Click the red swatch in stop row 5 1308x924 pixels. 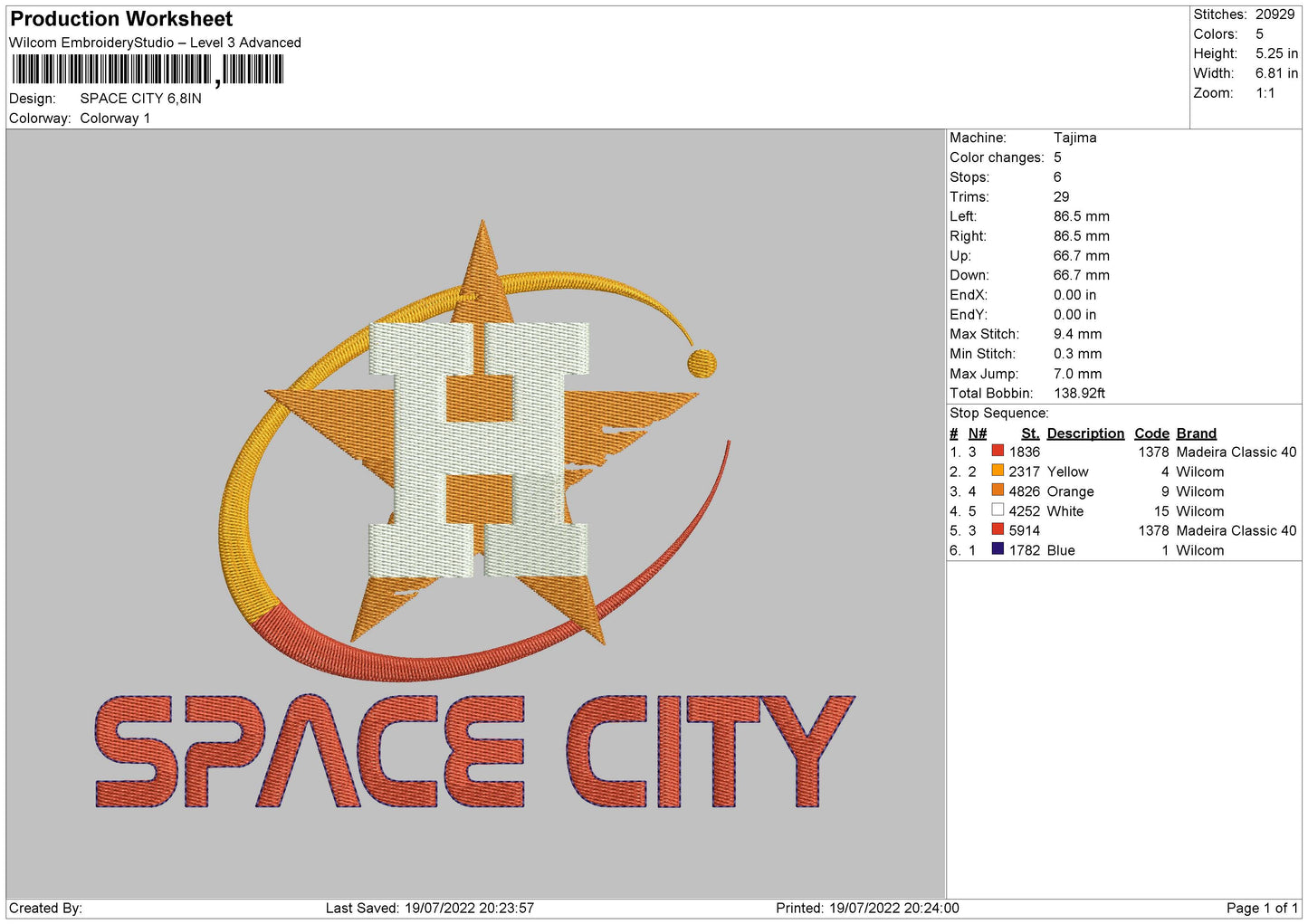pos(998,529)
